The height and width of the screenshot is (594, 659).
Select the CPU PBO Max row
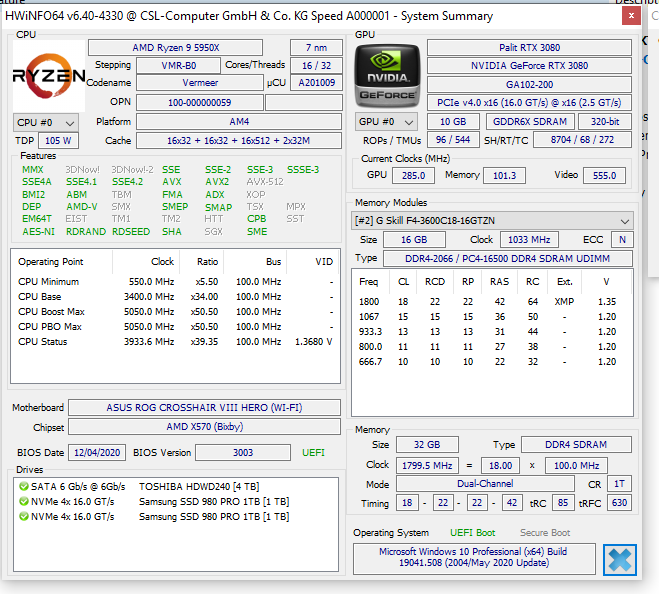[x=175, y=327]
